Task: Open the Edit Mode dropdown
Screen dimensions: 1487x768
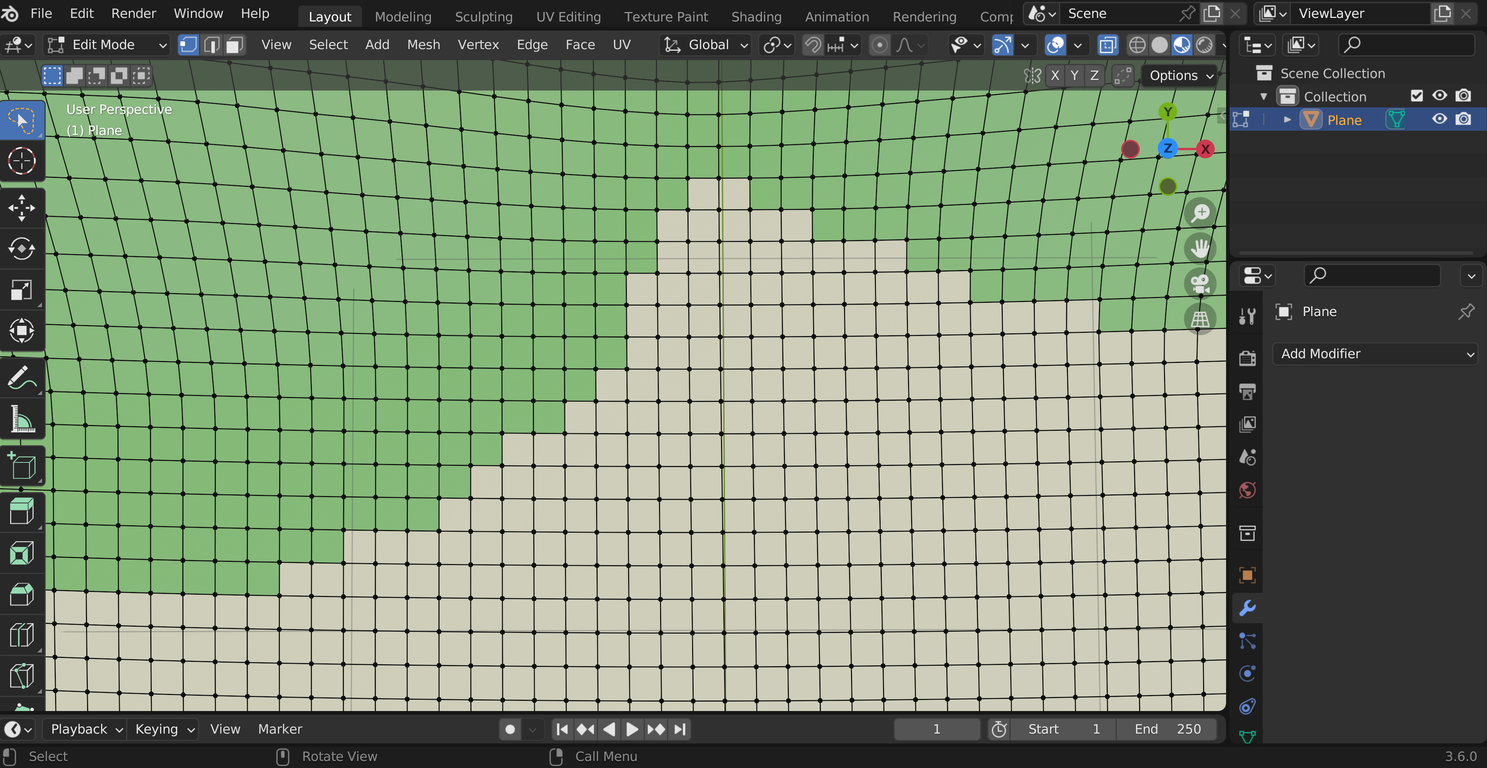Action: pyautogui.click(x=107, y=45)
